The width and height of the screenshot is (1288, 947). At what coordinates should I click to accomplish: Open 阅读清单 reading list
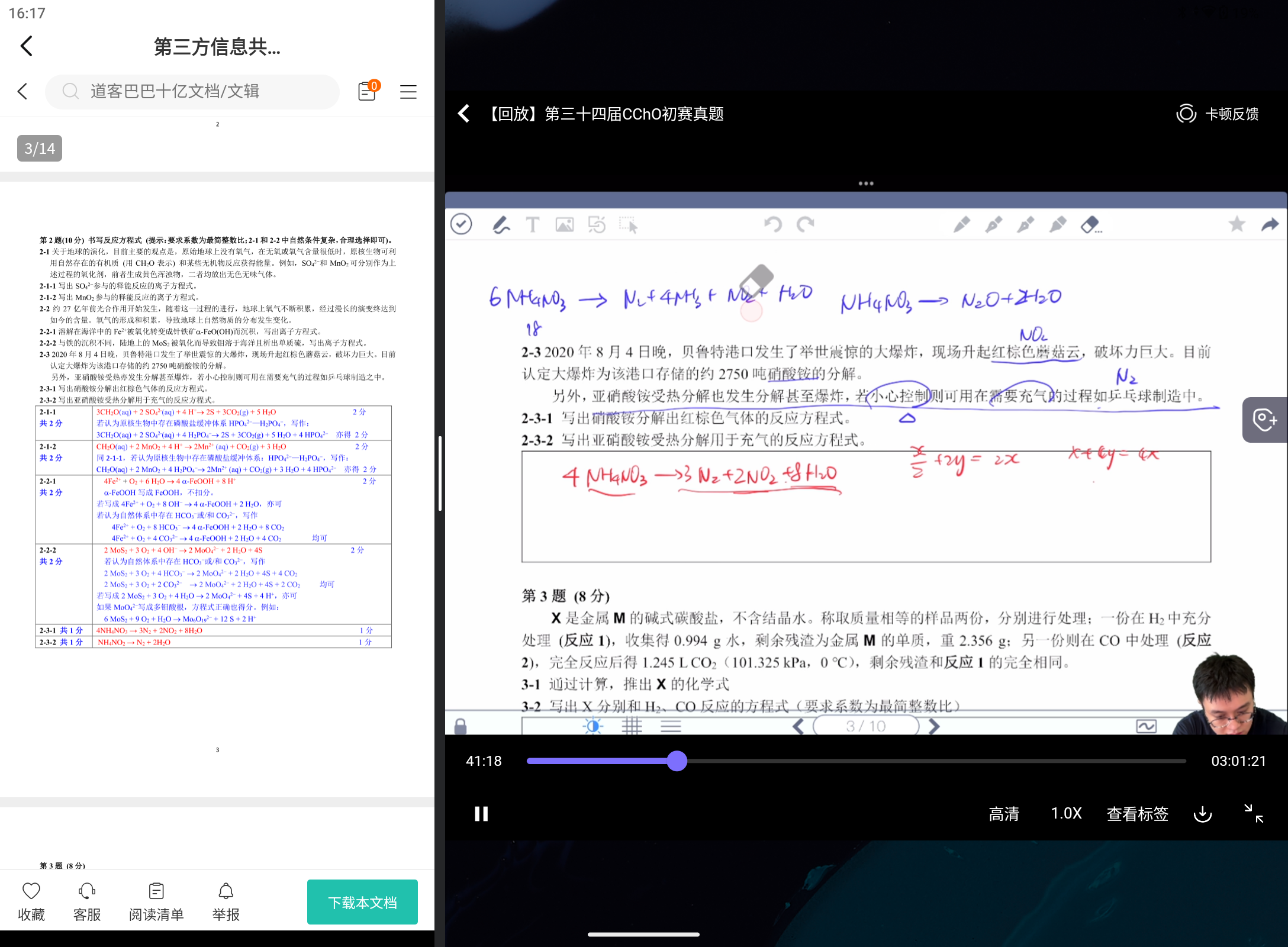point(156,901)
